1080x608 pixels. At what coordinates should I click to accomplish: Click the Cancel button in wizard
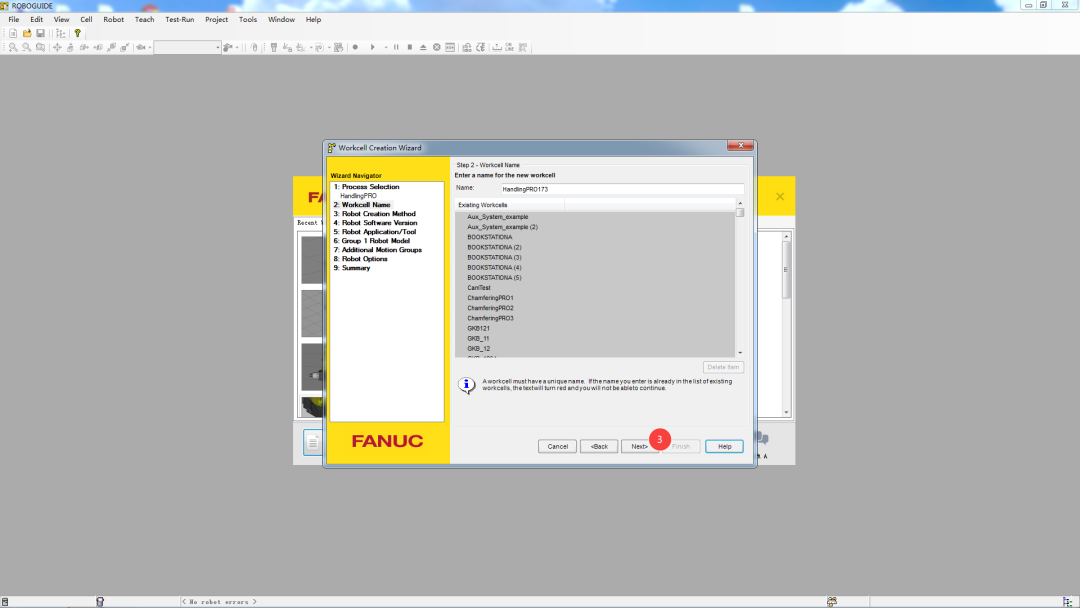click(x=557, y=446)
